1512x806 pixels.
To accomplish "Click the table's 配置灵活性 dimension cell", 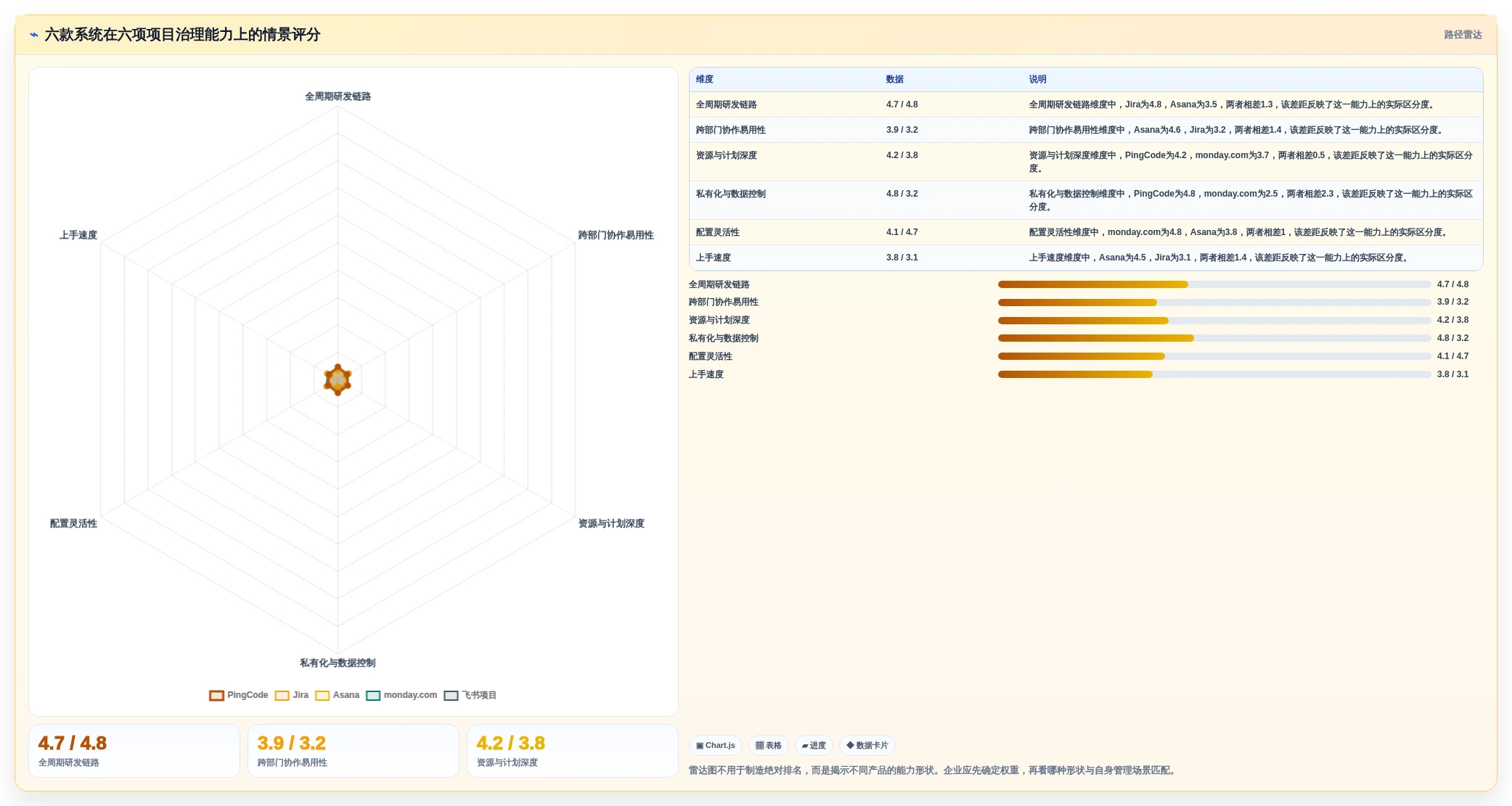I will point(718,232).
